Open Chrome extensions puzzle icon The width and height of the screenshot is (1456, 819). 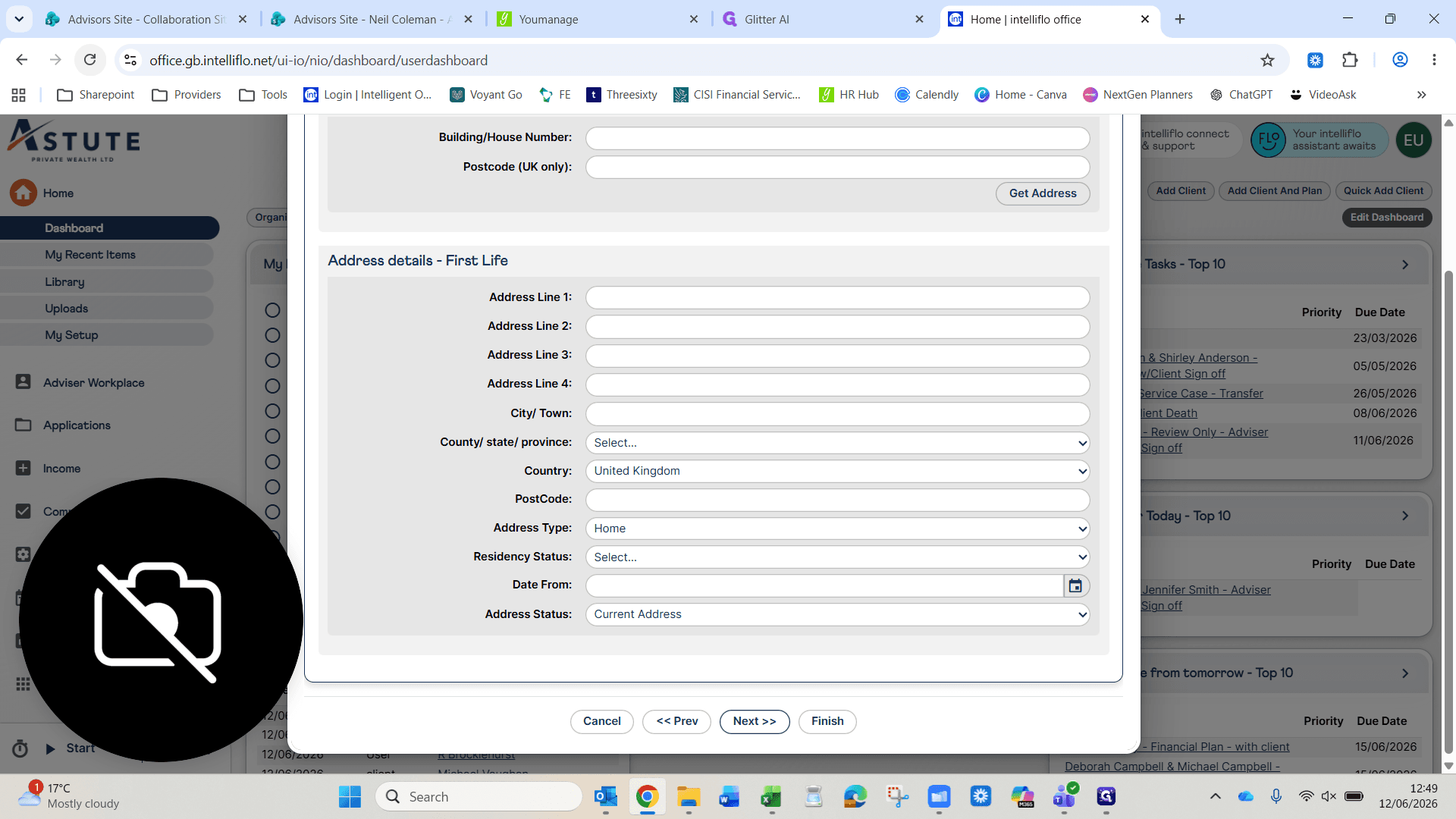pos(1350,60)
